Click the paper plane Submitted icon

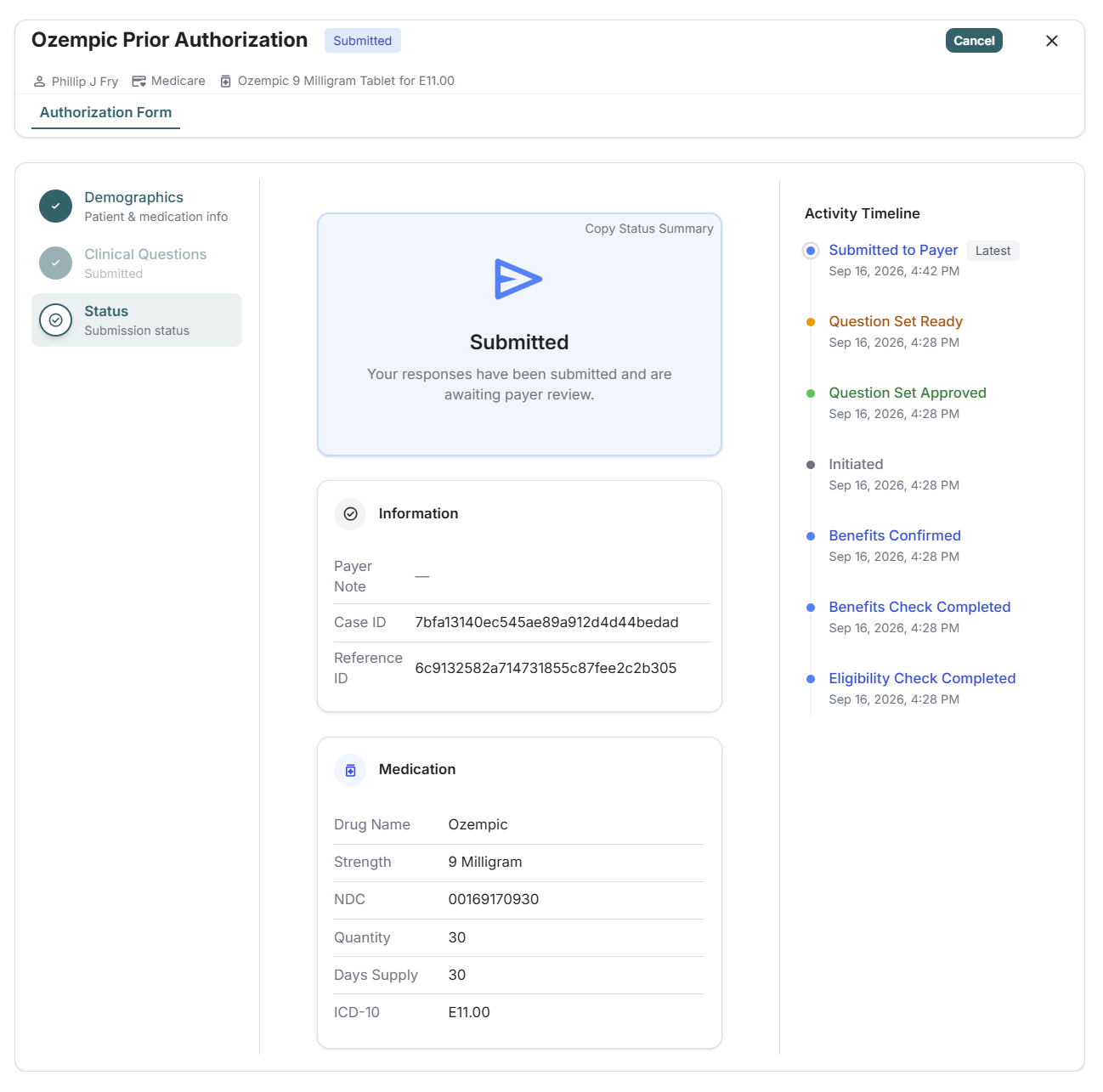[518, 279]
